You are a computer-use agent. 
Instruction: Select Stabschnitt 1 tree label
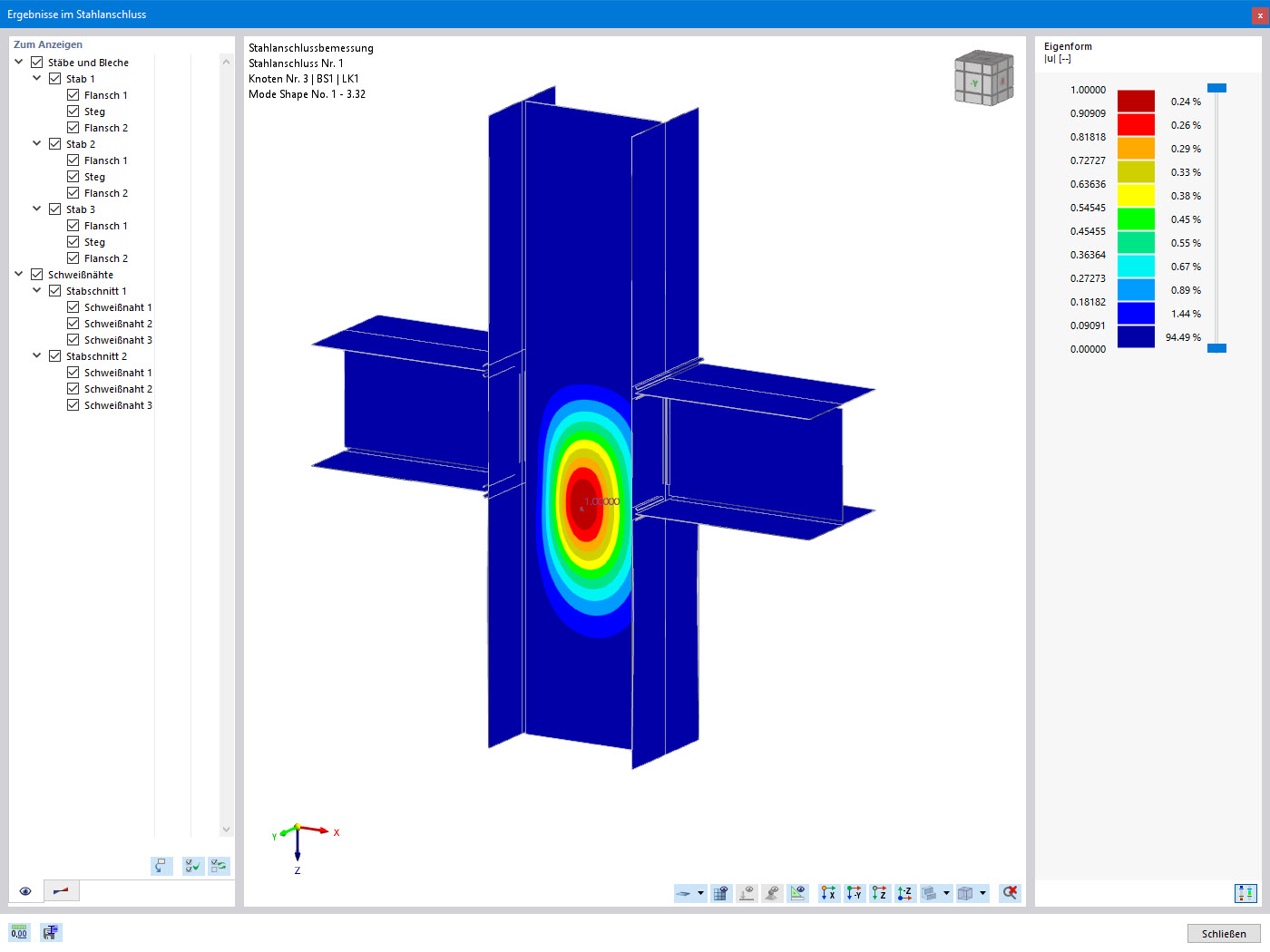point(96,291)
